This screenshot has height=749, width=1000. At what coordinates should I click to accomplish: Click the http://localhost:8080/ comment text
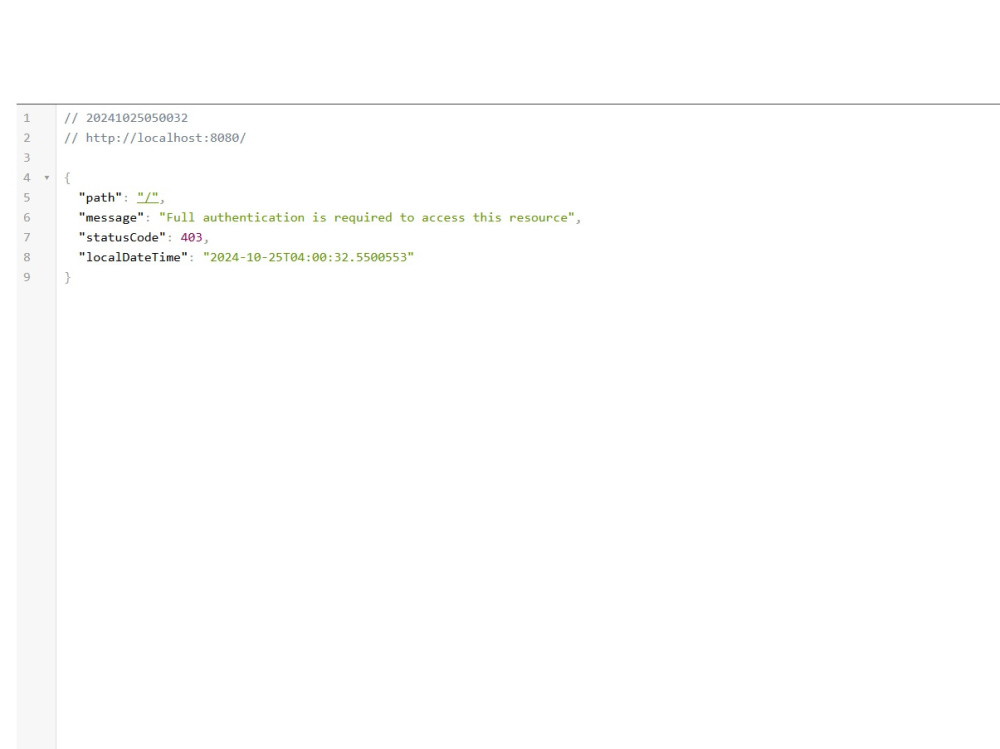[x=155, y=138]
